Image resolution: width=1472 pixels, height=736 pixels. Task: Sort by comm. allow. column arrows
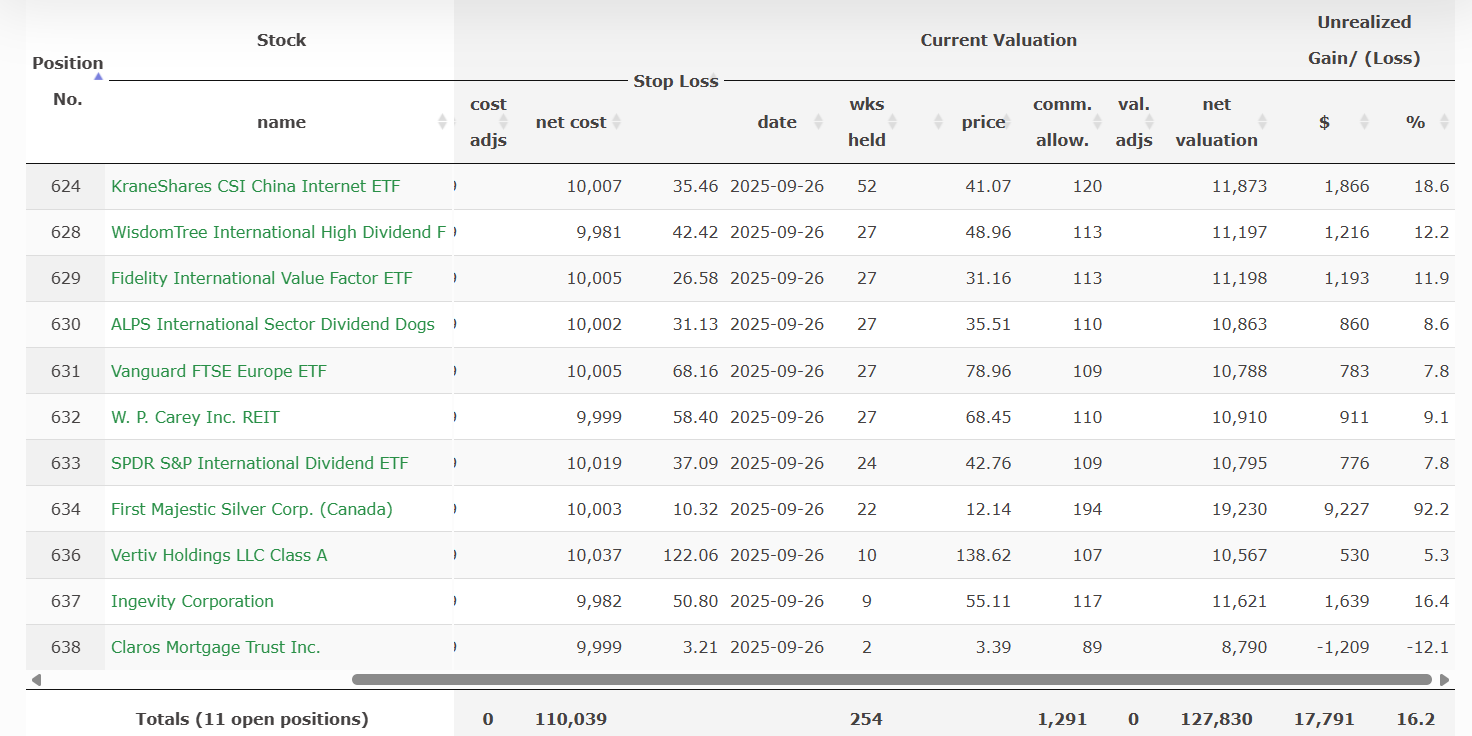(x=1097, y=122)
